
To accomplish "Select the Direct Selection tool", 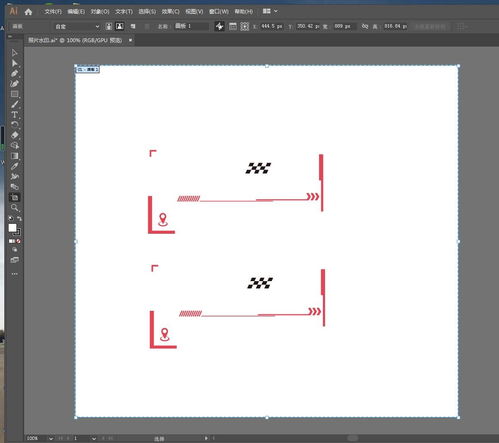I will (x=14, y=63).
